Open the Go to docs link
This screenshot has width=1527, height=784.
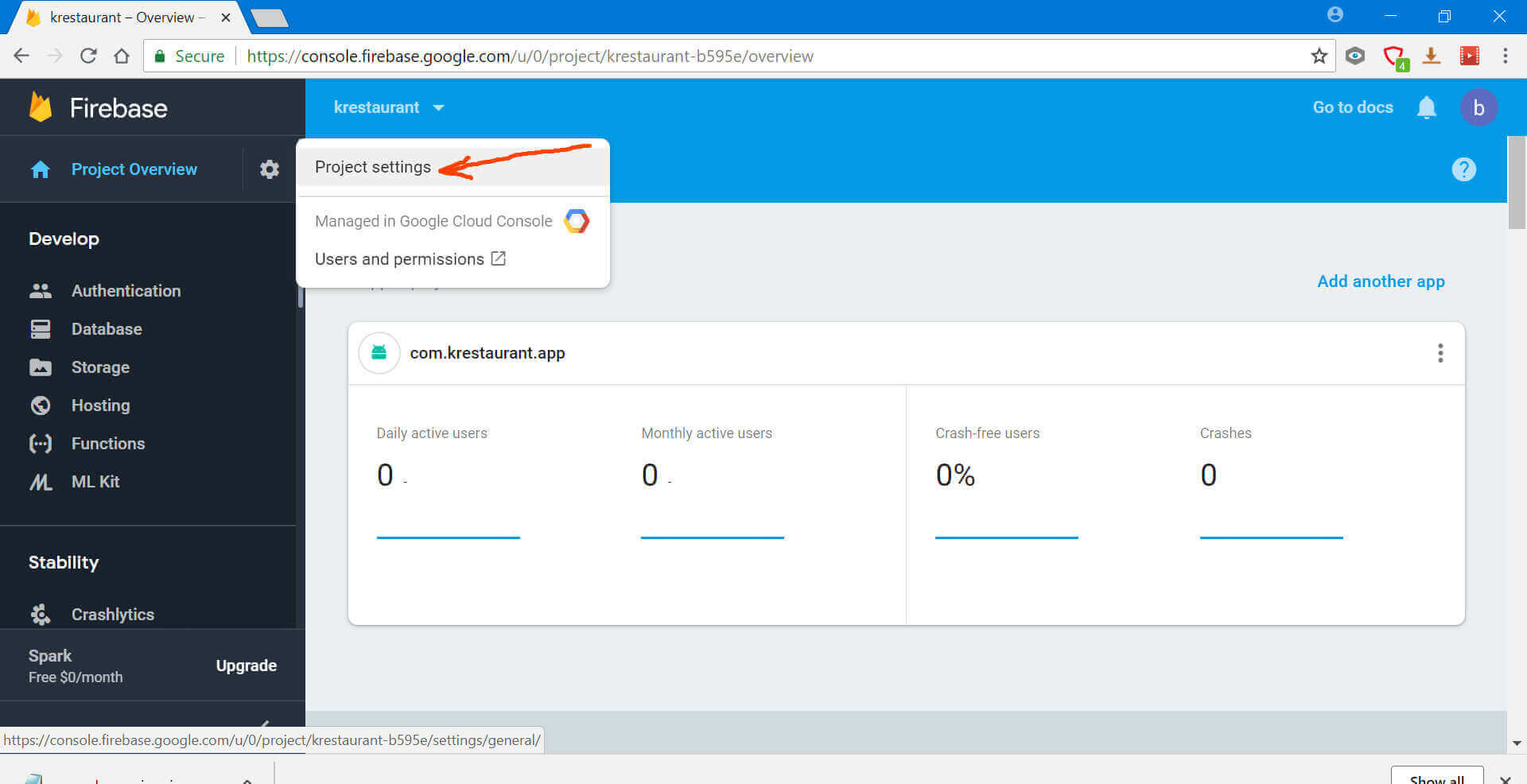click(x=1352, y=107)
